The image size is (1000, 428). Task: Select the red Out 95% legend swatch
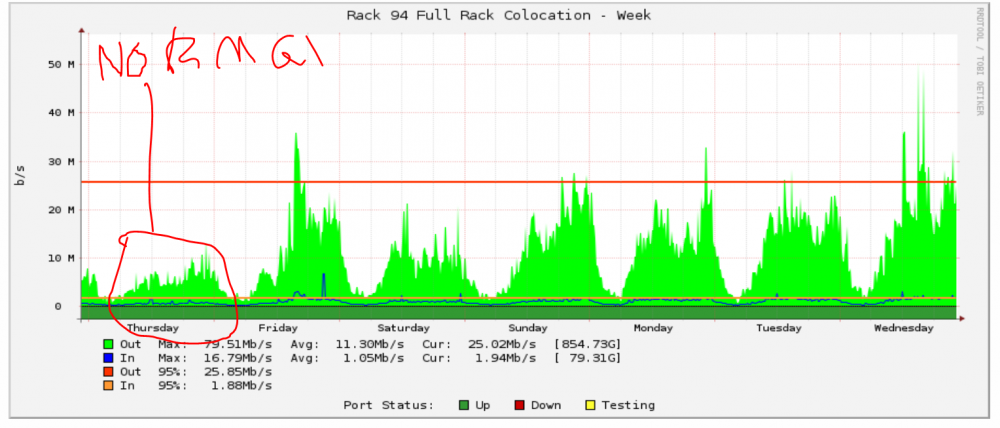coord(108,371)
